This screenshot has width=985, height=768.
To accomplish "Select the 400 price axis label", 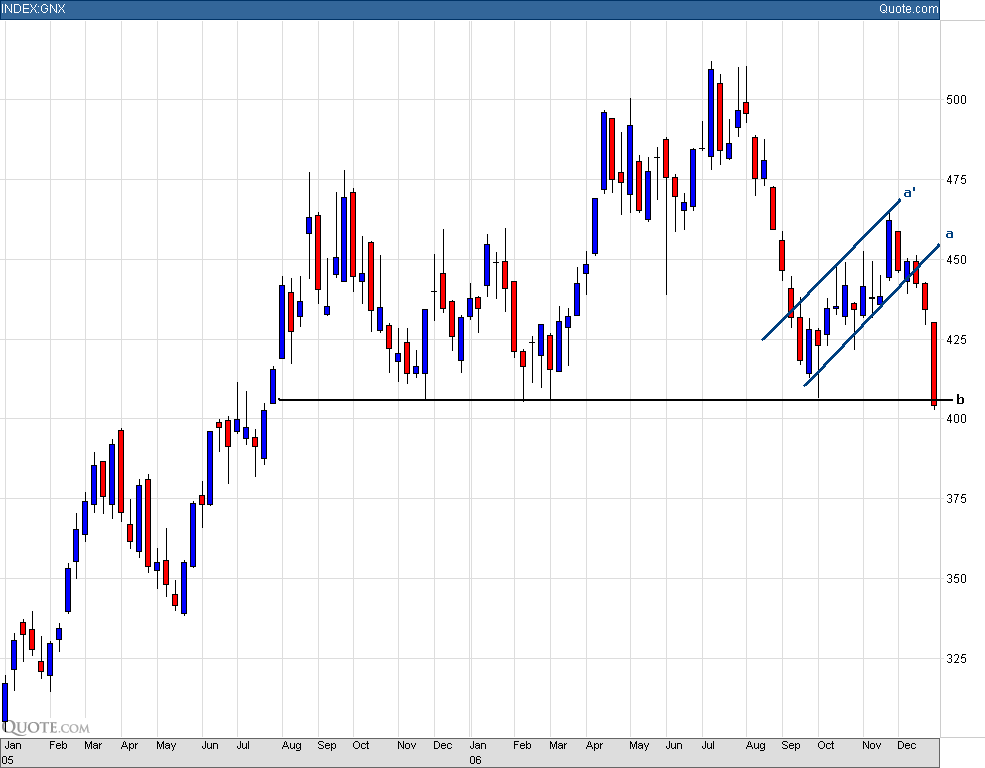I will coord(956,419).
